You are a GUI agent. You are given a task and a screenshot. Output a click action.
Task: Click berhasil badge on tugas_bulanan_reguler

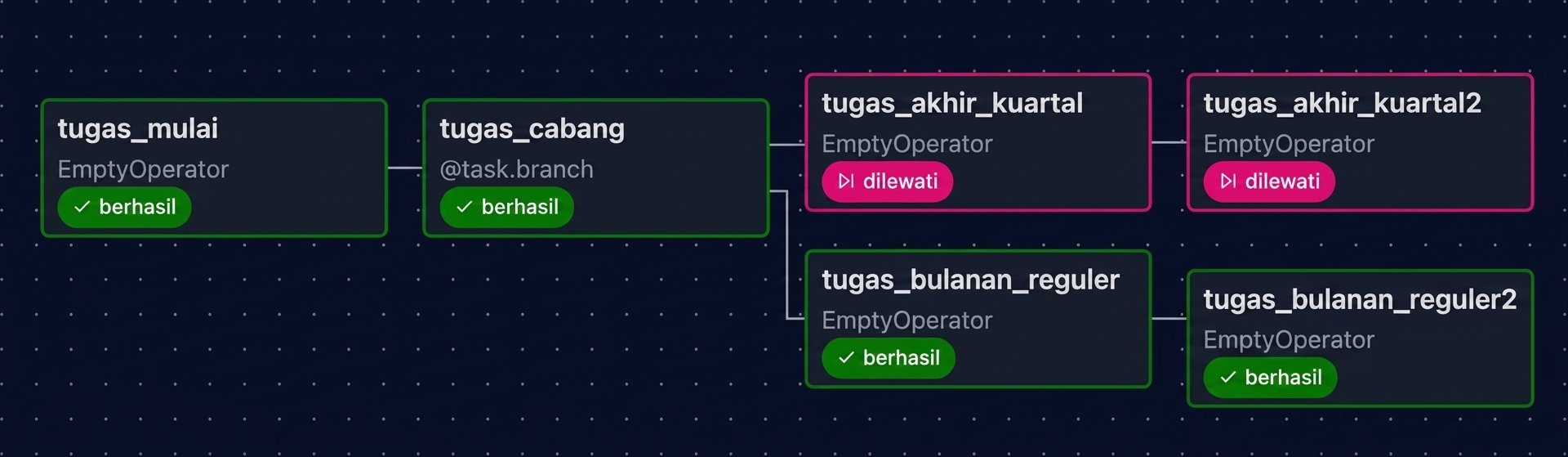click(x=889, y=358)
